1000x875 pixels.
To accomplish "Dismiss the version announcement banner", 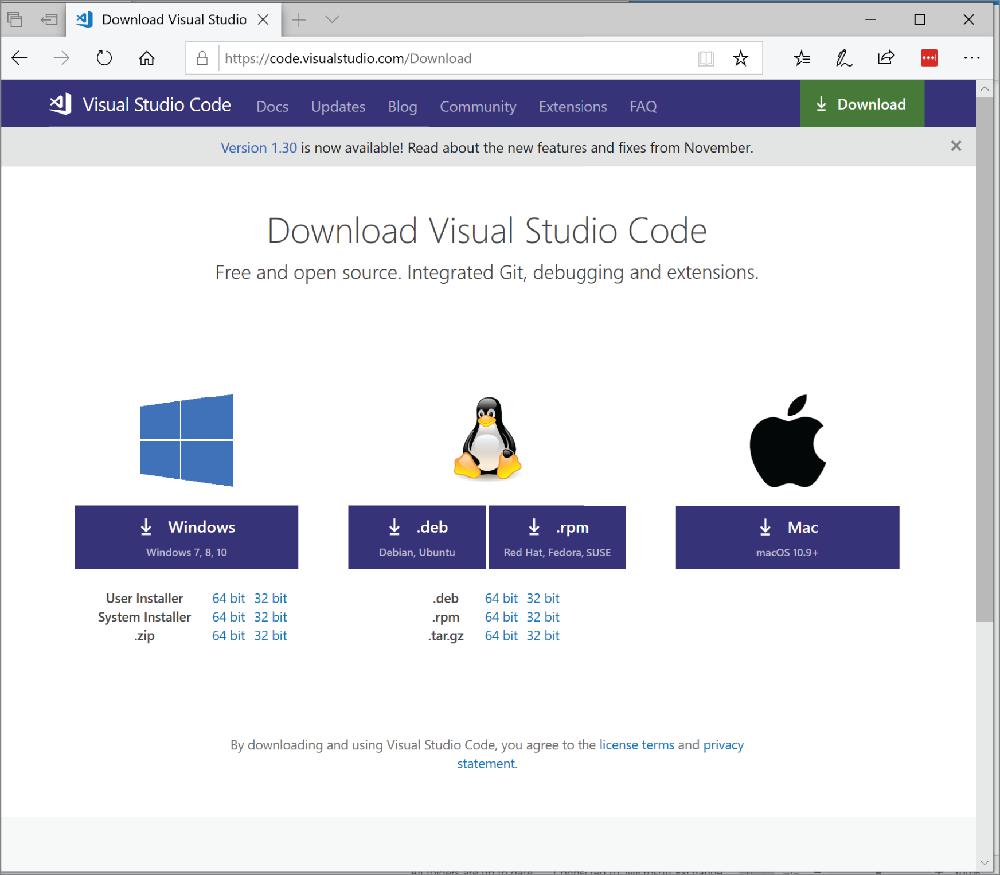I will (955, 146).
